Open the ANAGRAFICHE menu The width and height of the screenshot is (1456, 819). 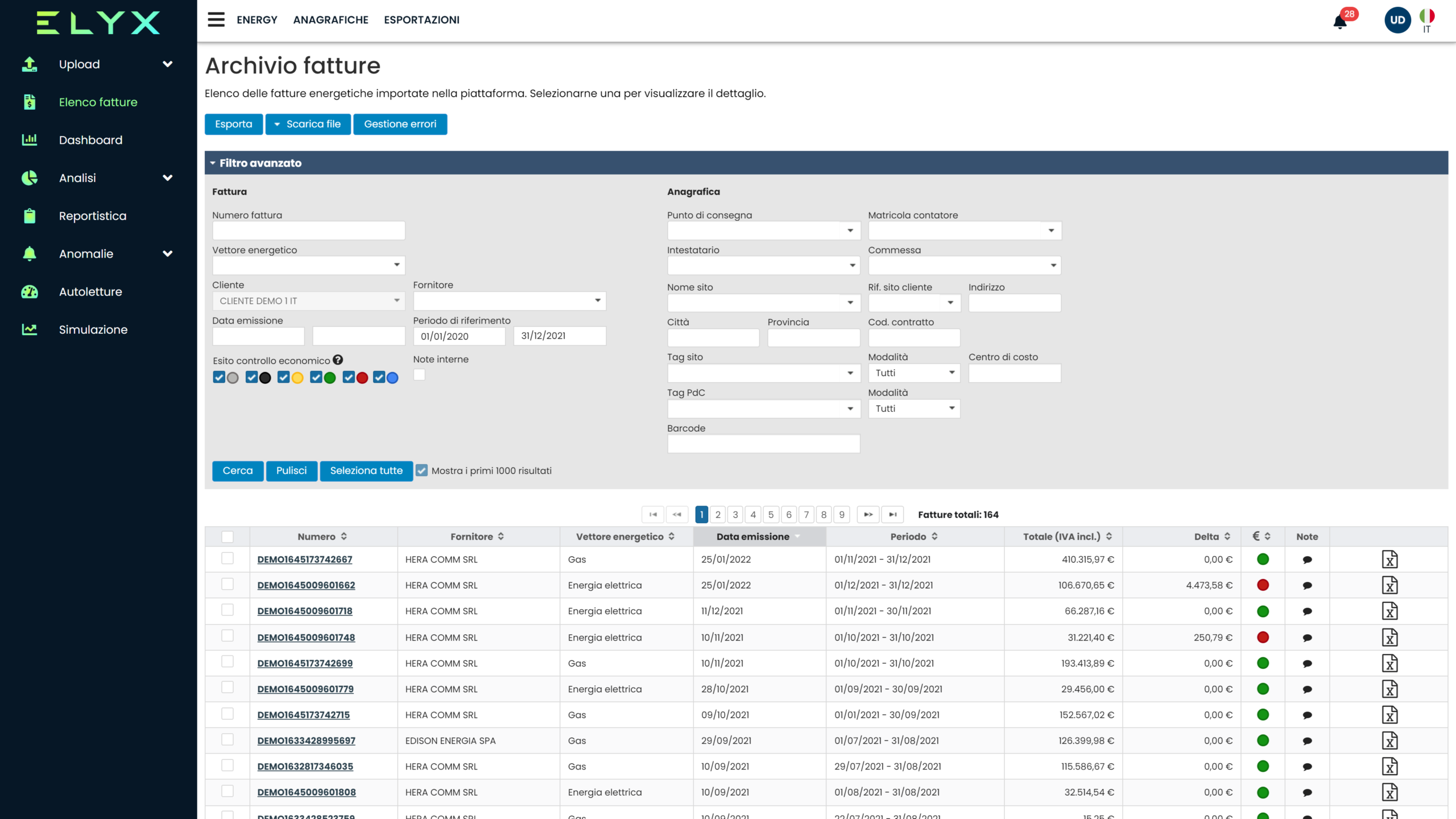click(x=330, y=20)
